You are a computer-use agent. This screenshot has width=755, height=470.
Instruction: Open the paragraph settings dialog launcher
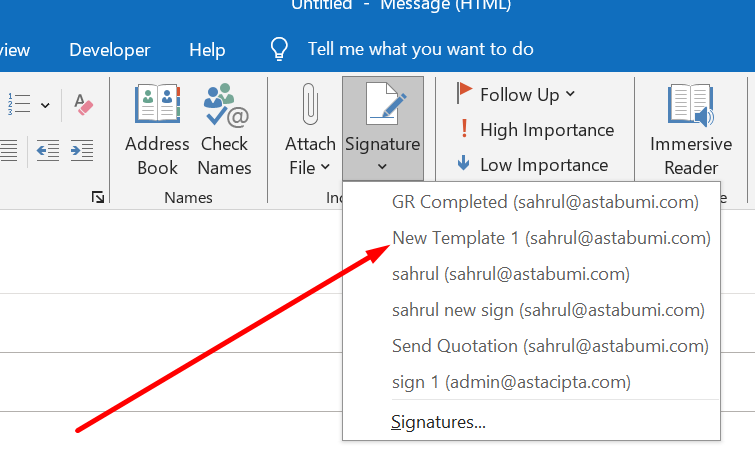97,198
